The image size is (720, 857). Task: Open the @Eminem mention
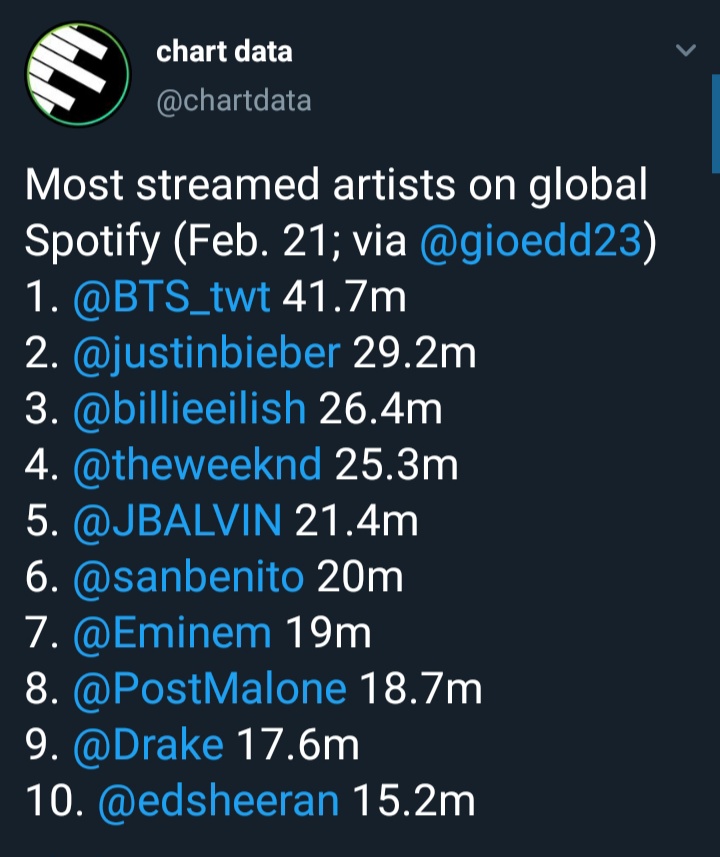[172, 633]
